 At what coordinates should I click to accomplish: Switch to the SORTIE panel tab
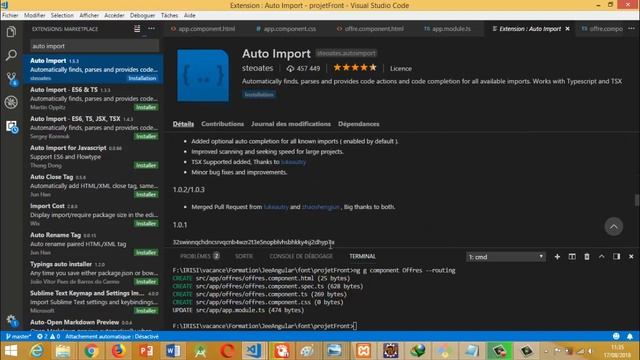click(244, 256)
